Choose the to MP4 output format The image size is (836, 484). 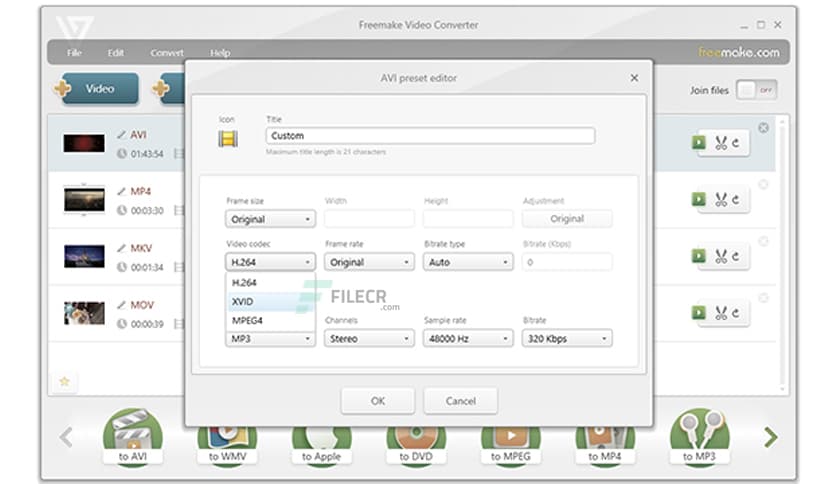pyautogui.click(x=605, y=447)
